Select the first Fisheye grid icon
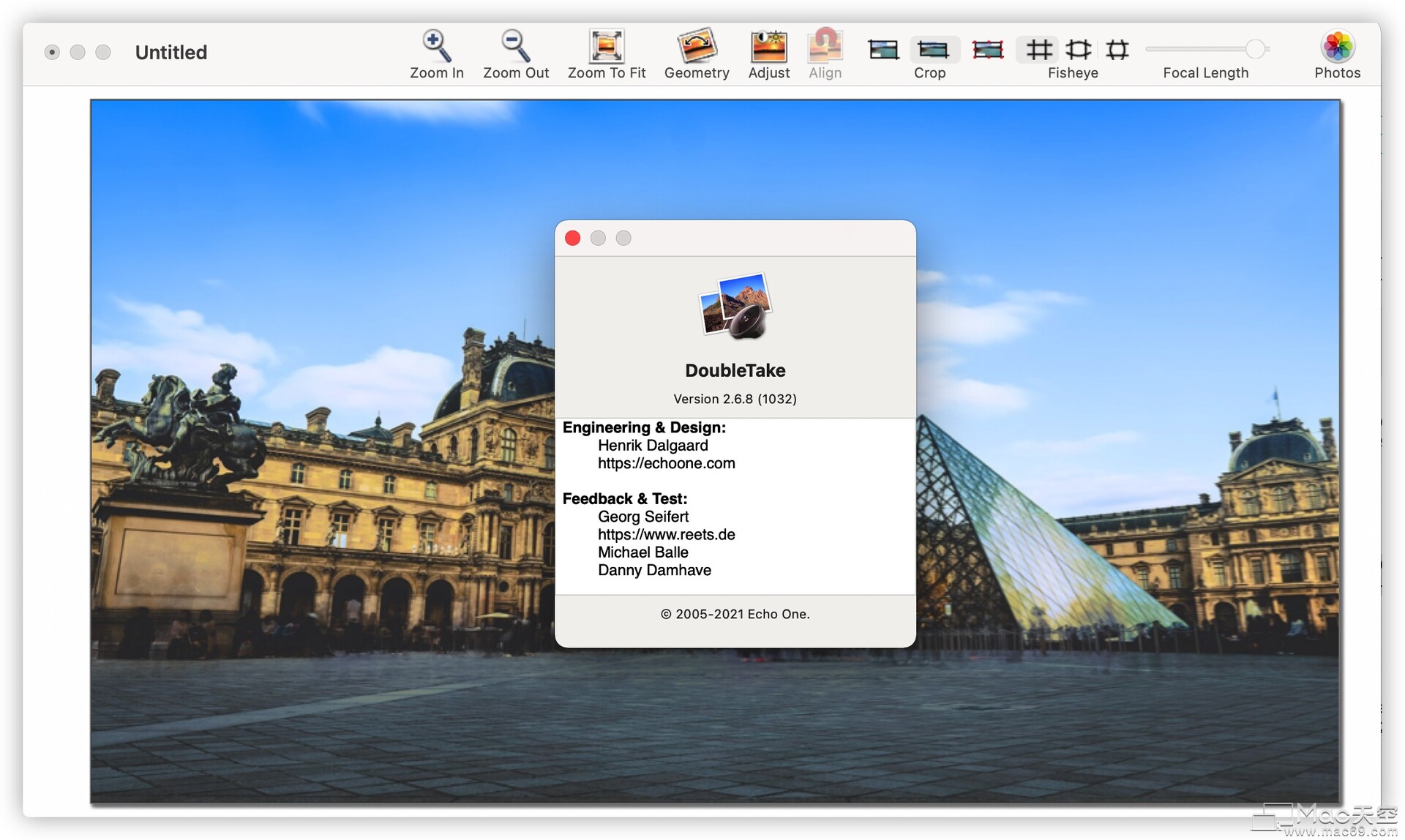Screen dimensions: 1405x840 click(x=1038, y=50)
